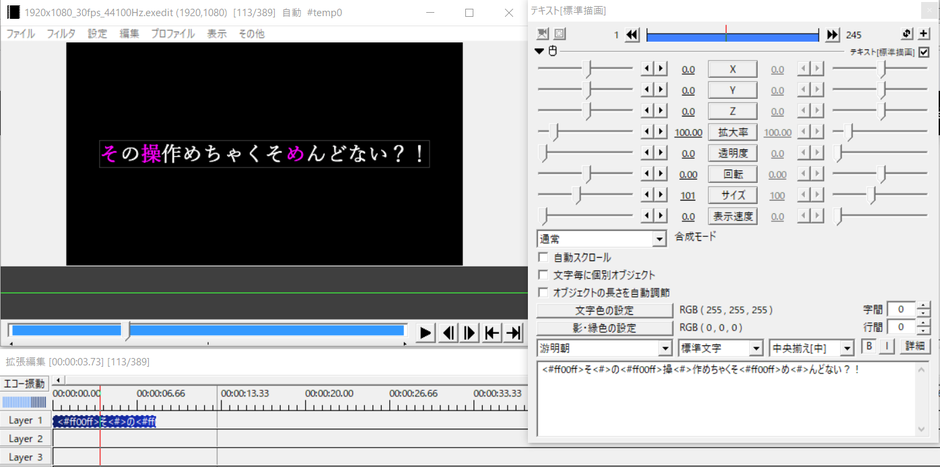
Task: Click the エコー振動 scene button
Action: 24,383
